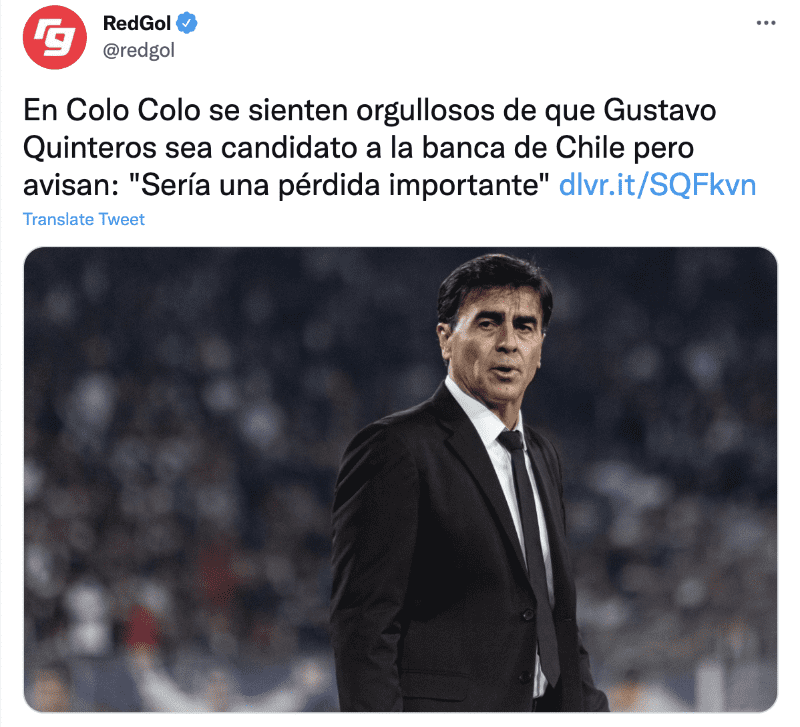This screenshot has height=727, width=800.
Task: Click the word "Quinteros" in the tweet text
Action: coord(90,148)
